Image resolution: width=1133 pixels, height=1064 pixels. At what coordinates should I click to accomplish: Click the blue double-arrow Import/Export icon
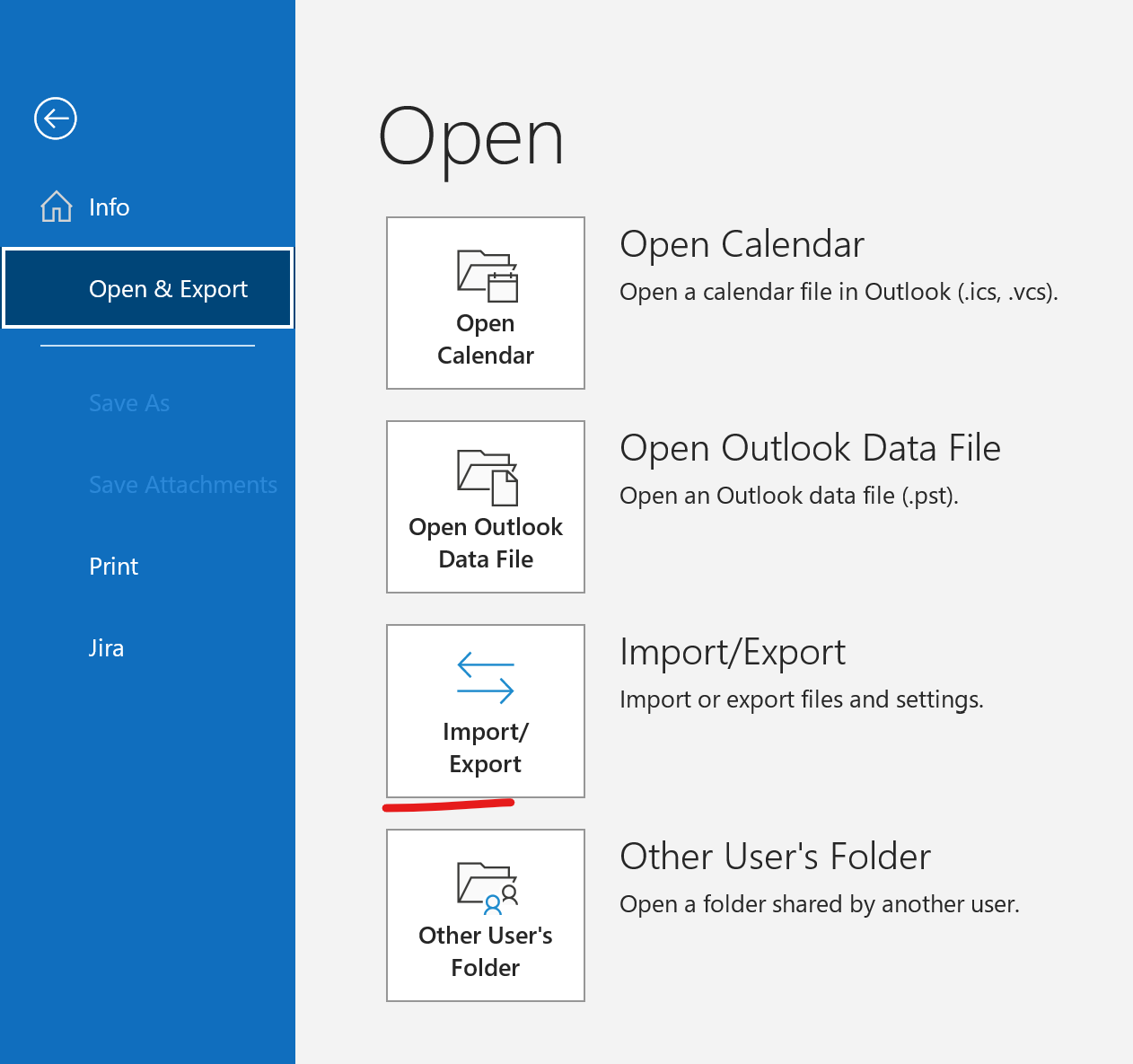pos(486,678)
